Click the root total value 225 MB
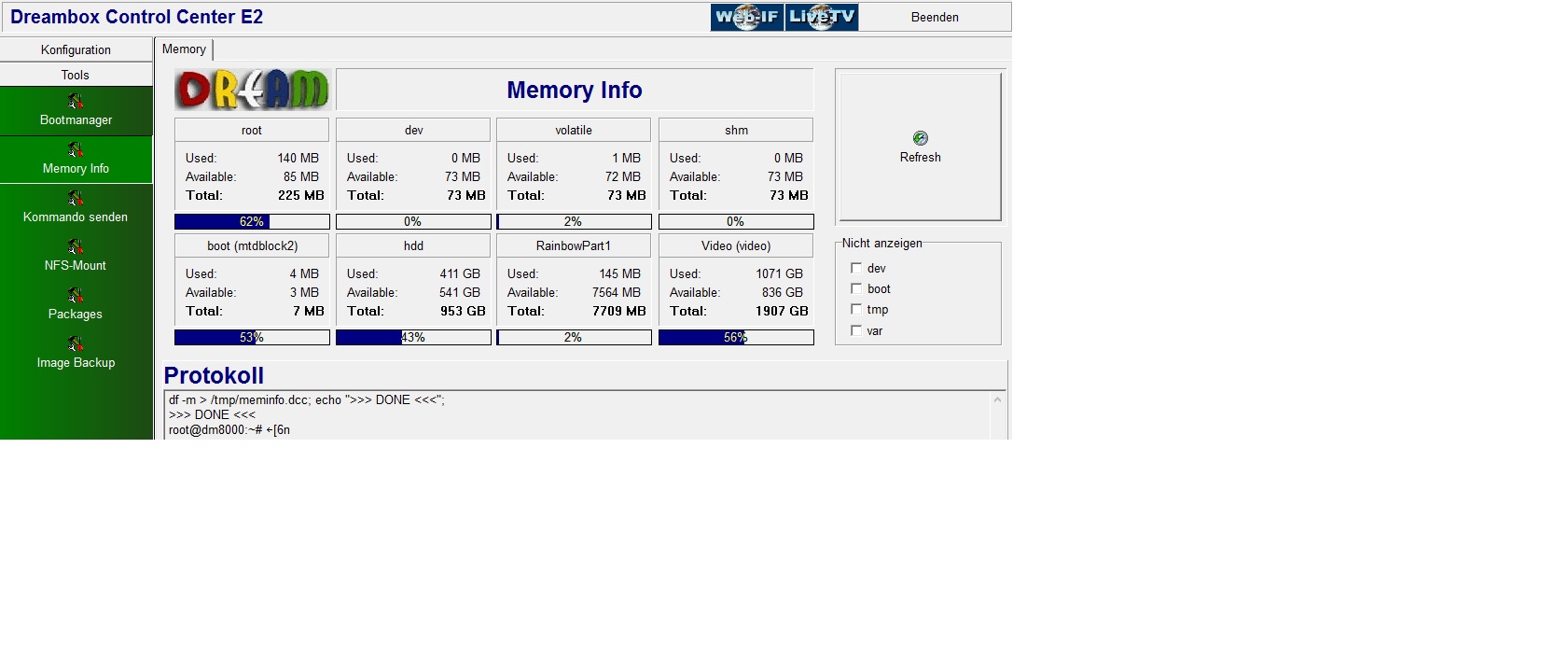1568x672 pixels. pyautogui.click(x=301, y=195)
